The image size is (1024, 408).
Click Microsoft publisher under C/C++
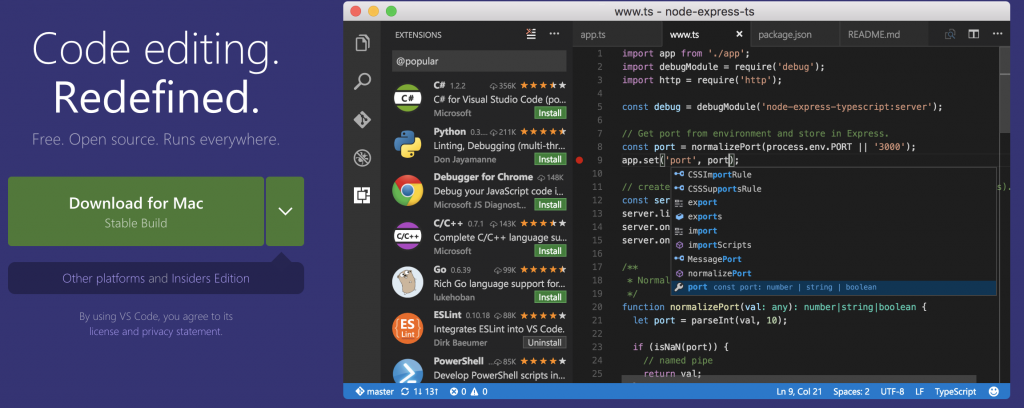(x=453, y=251)
